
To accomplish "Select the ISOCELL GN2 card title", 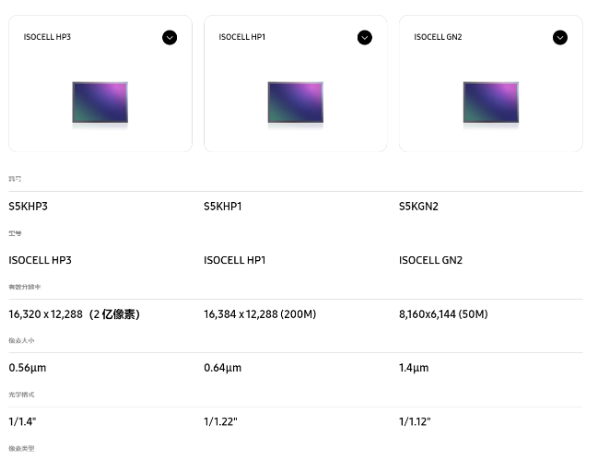I will point(438,37).
